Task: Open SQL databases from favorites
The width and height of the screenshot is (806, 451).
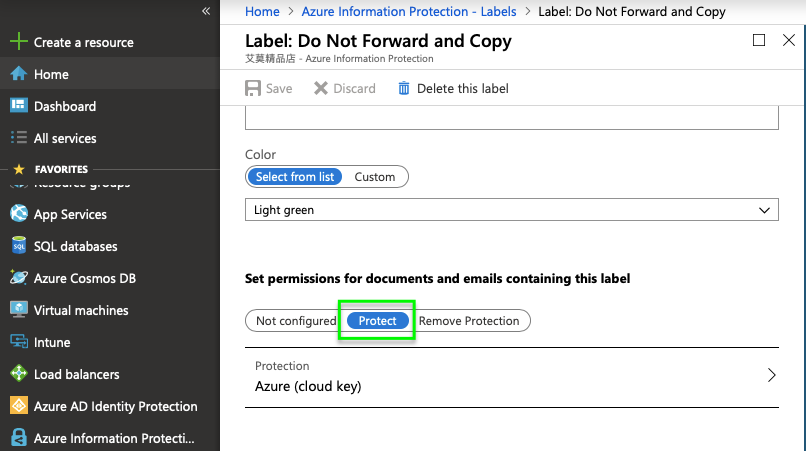Action: coord(76,246)
